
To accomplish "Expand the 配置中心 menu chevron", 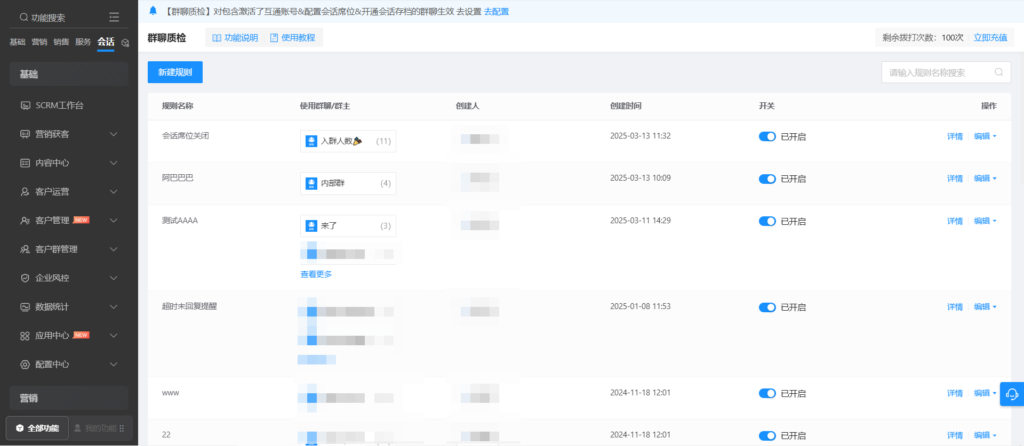I will coord(114,364).
